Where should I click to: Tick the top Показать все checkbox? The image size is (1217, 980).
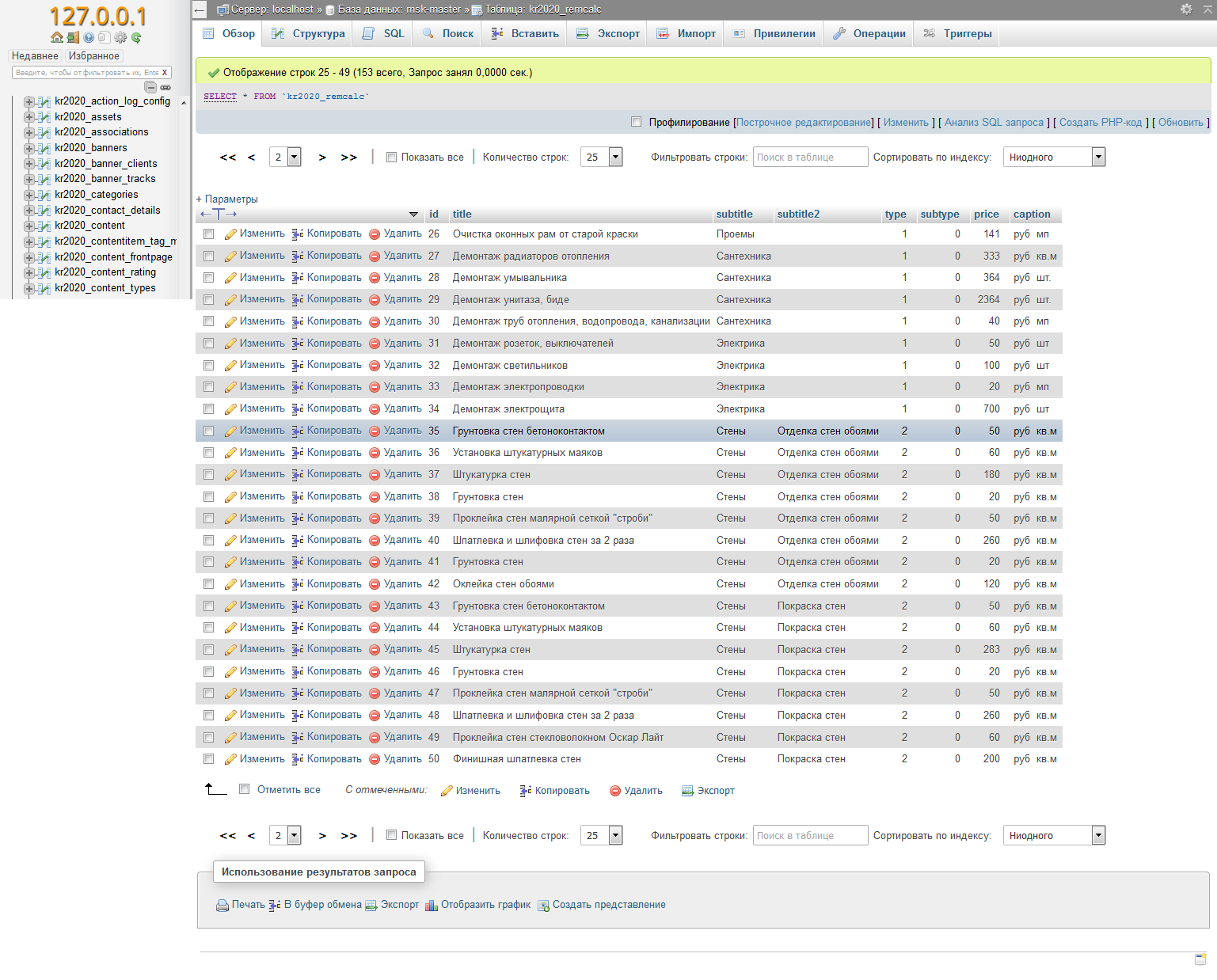pos(391,158)
